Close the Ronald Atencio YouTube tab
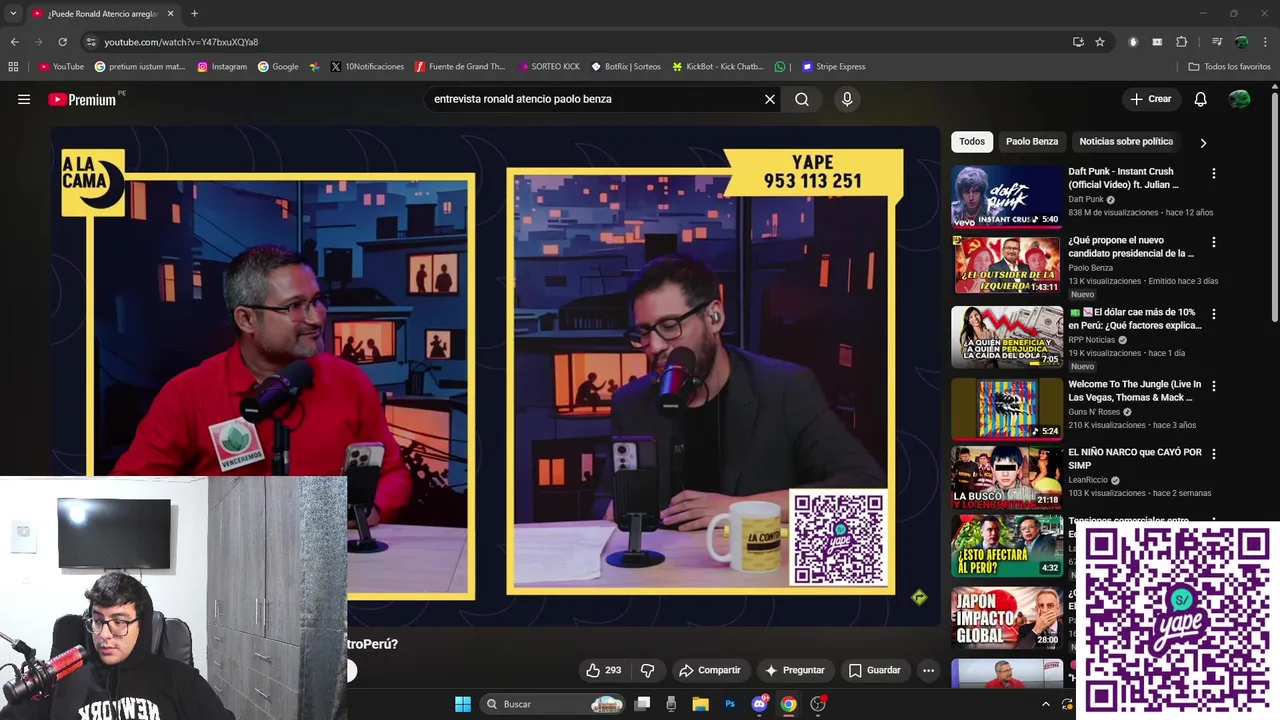Image resolution: width=1280 pixels, height=720 pixels. click(171, 13)
